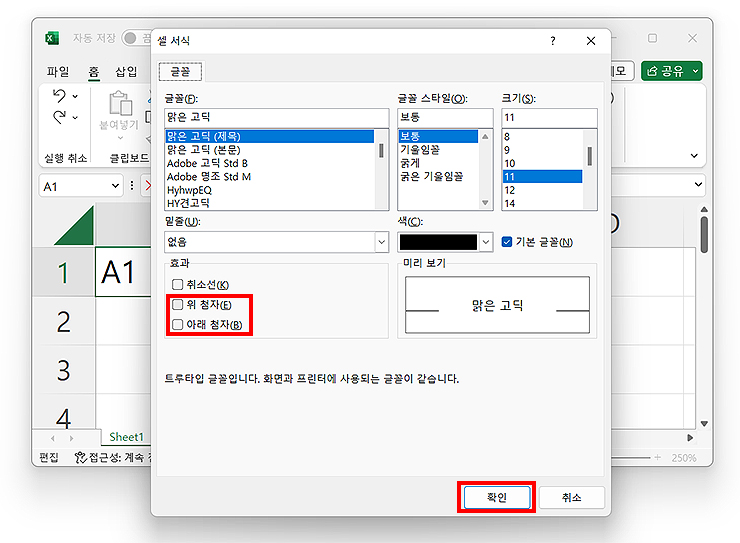Click the vertical scrollbar up arrow in Excel
The height and width of the screenshot is (543, 740).
[x=704, y=209]
